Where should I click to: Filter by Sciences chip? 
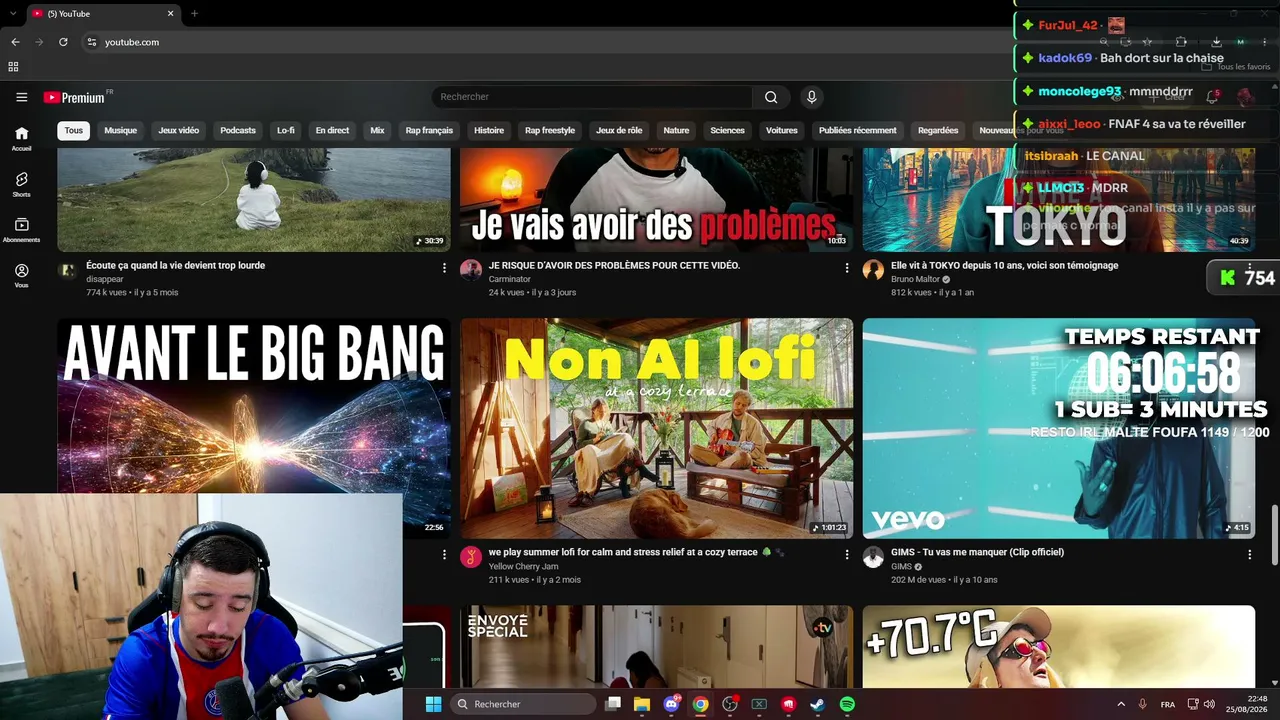727,130
